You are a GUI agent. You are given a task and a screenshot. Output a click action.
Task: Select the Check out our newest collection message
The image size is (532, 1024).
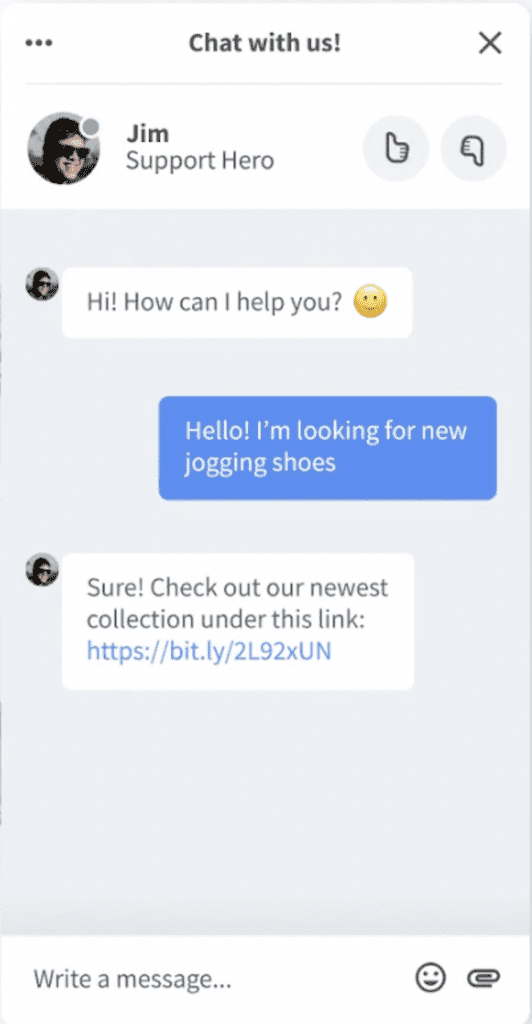point(238,621)
